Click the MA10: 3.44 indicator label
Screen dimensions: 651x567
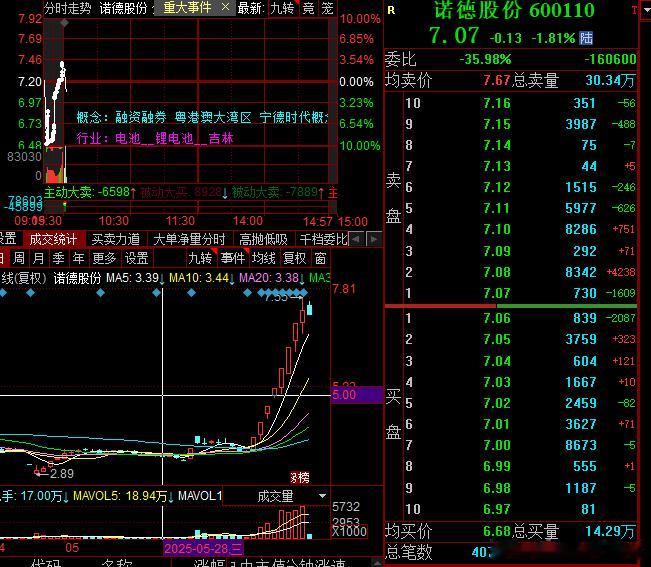click(199, 278)
